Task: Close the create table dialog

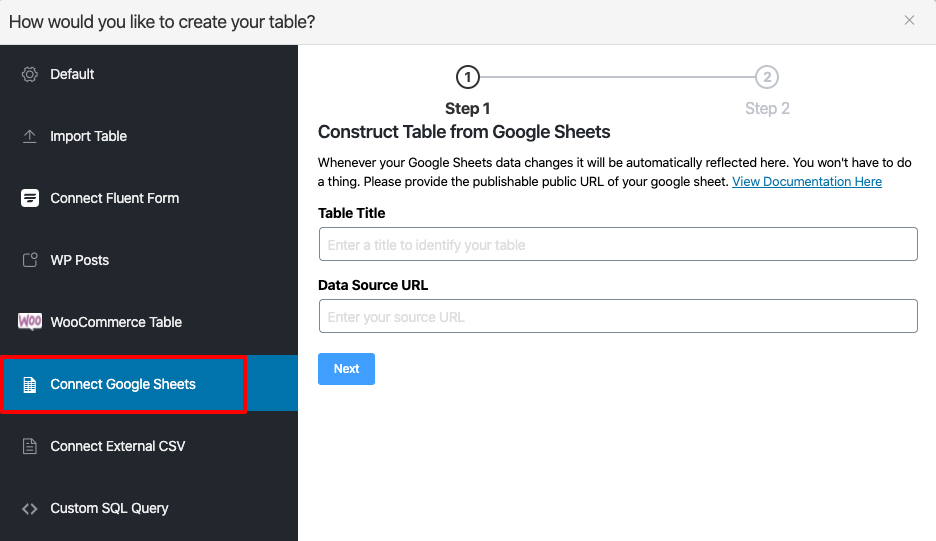Action: tap(909, 20)
